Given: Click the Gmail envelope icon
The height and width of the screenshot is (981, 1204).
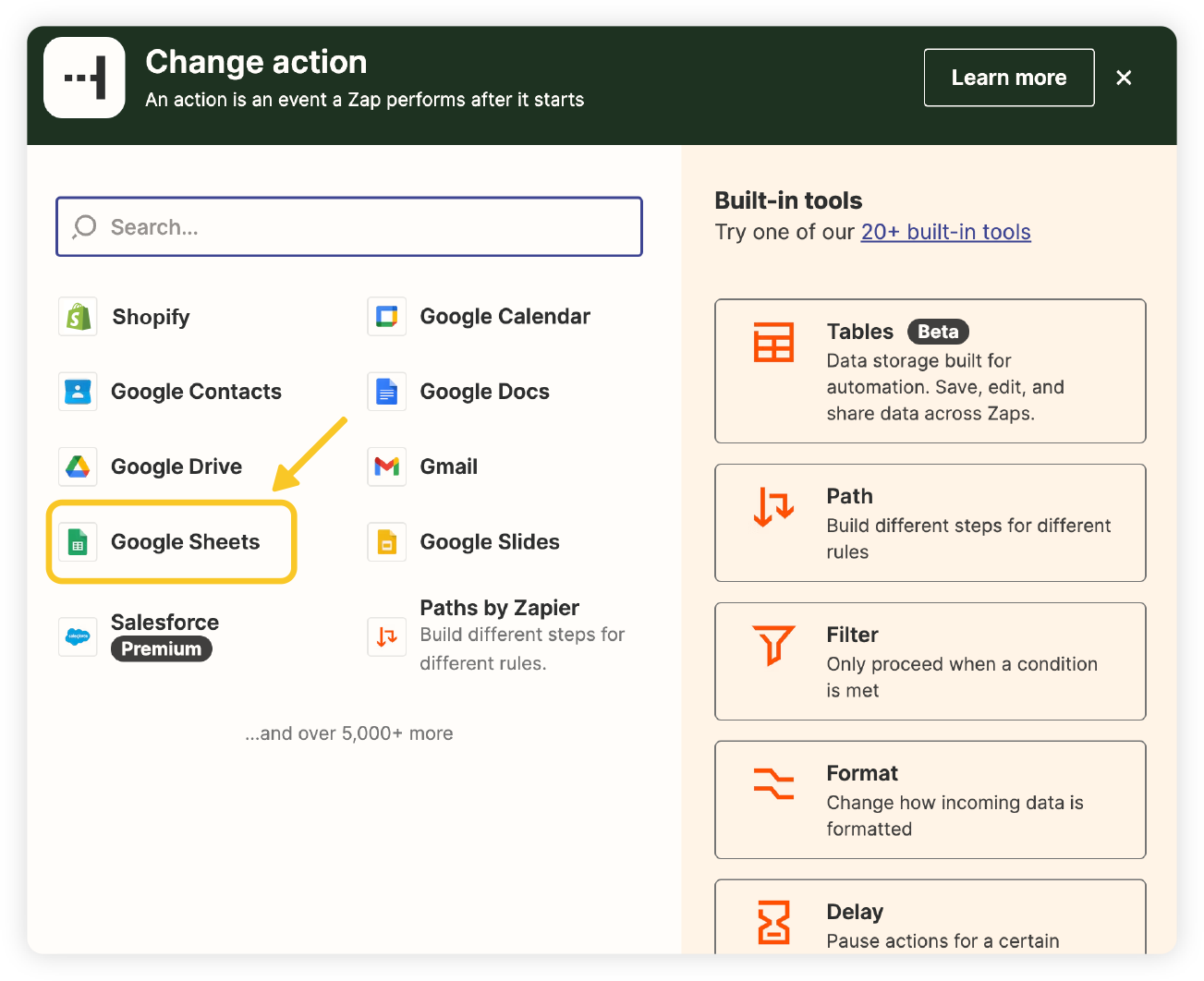Looking at the screenshot, I should [386, 466].
